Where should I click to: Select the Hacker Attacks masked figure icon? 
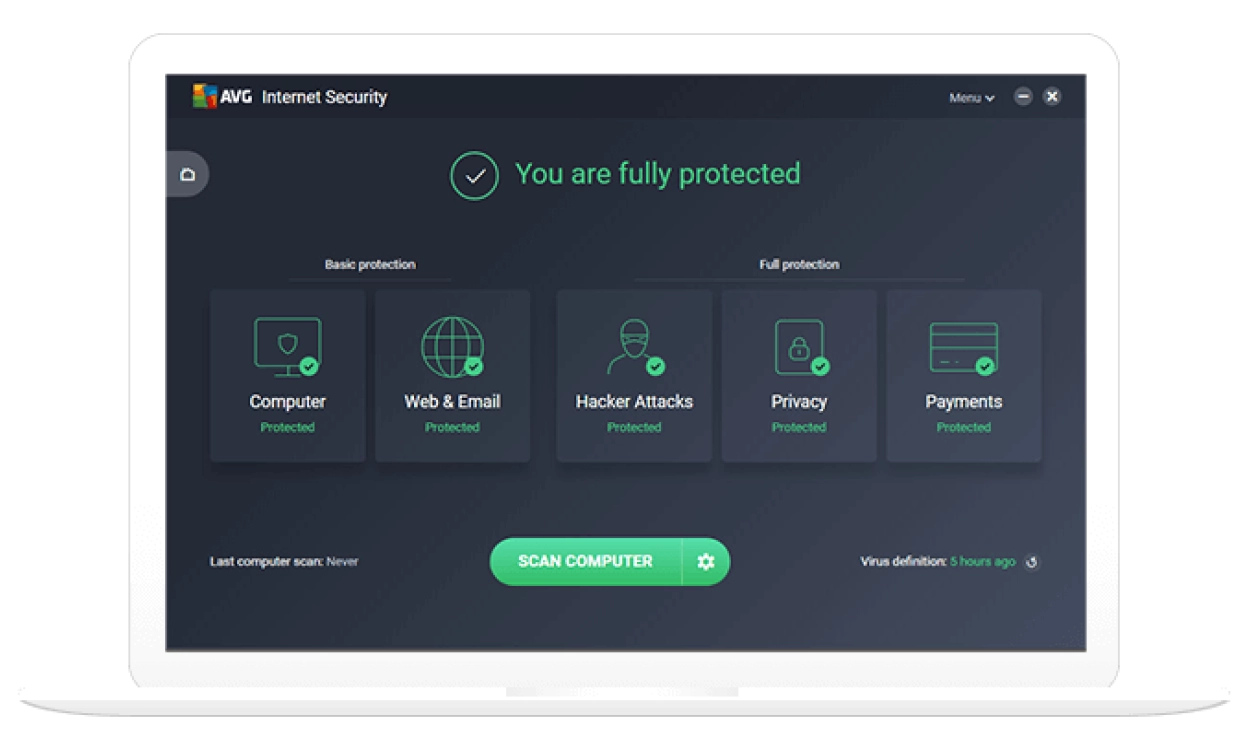(634, 347)
